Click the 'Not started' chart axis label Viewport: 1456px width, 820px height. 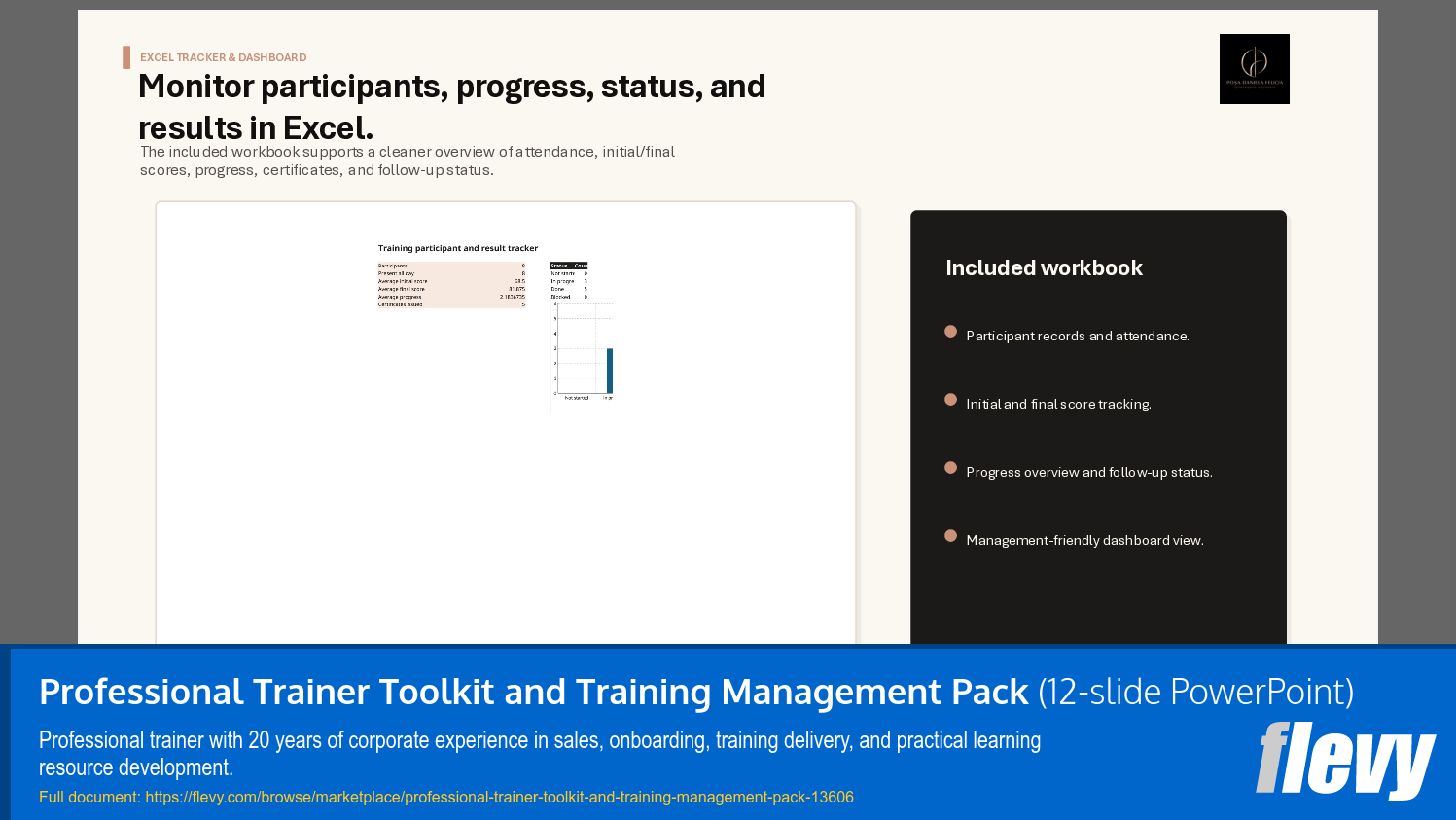point(577,398)
